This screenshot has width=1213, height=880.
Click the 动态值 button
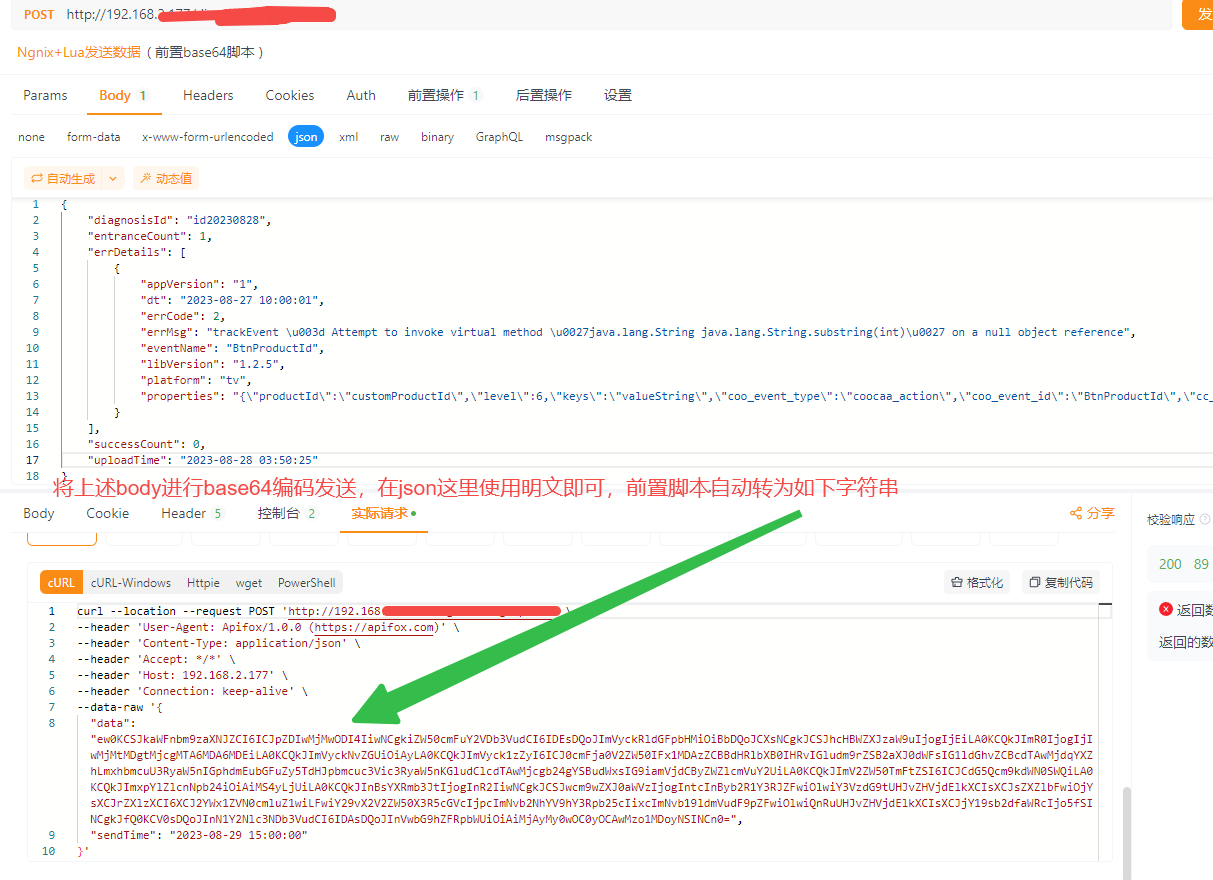(166, 178)
